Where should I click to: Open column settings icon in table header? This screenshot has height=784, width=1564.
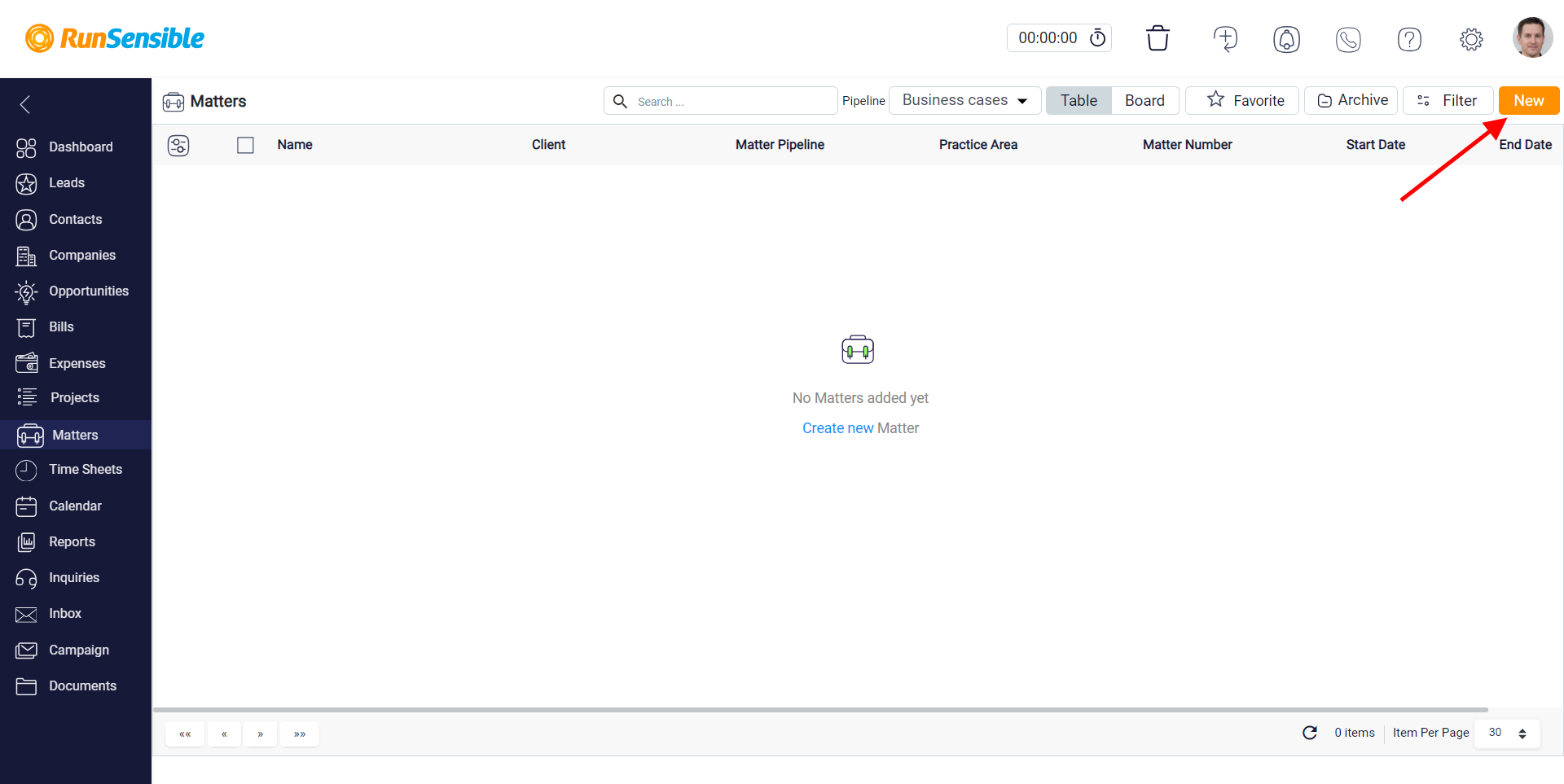point(178,145)
